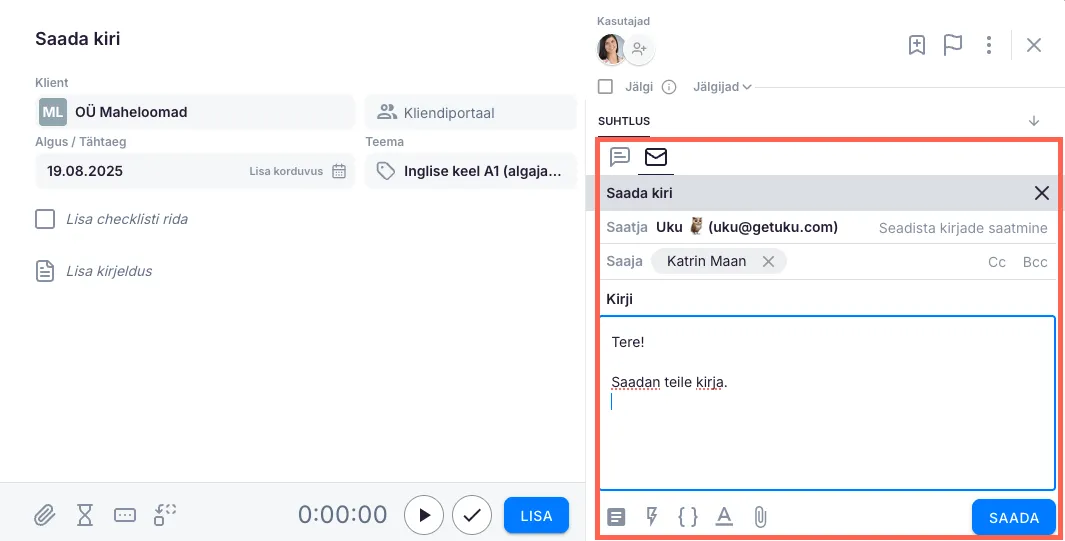The height and width of the screenshot is (541, 1065).
Task: Select the email envelope tab
Action: pos(656,157)
